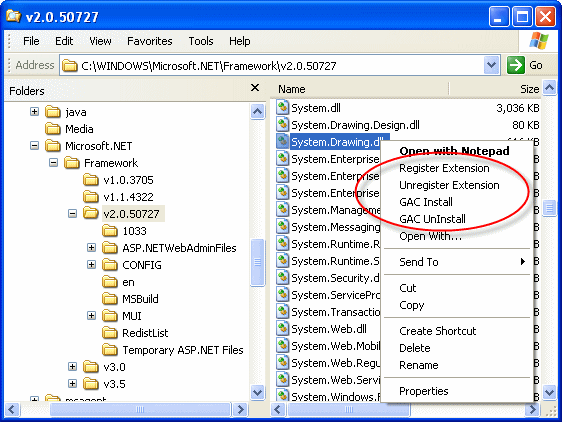Click the System.dll file icon
562x422 pixels.
click(282, 108)
